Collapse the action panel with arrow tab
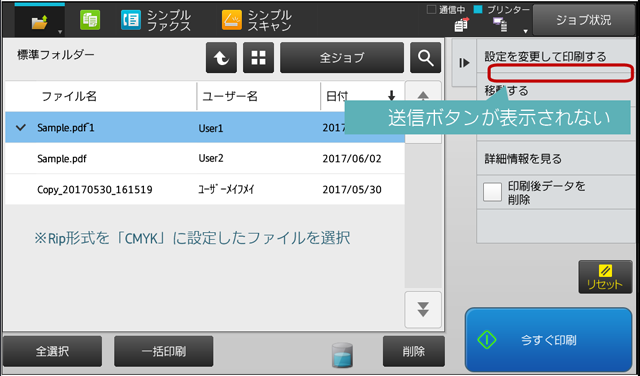This screenshot has width=640, height=376. click(x=464, y=63)
